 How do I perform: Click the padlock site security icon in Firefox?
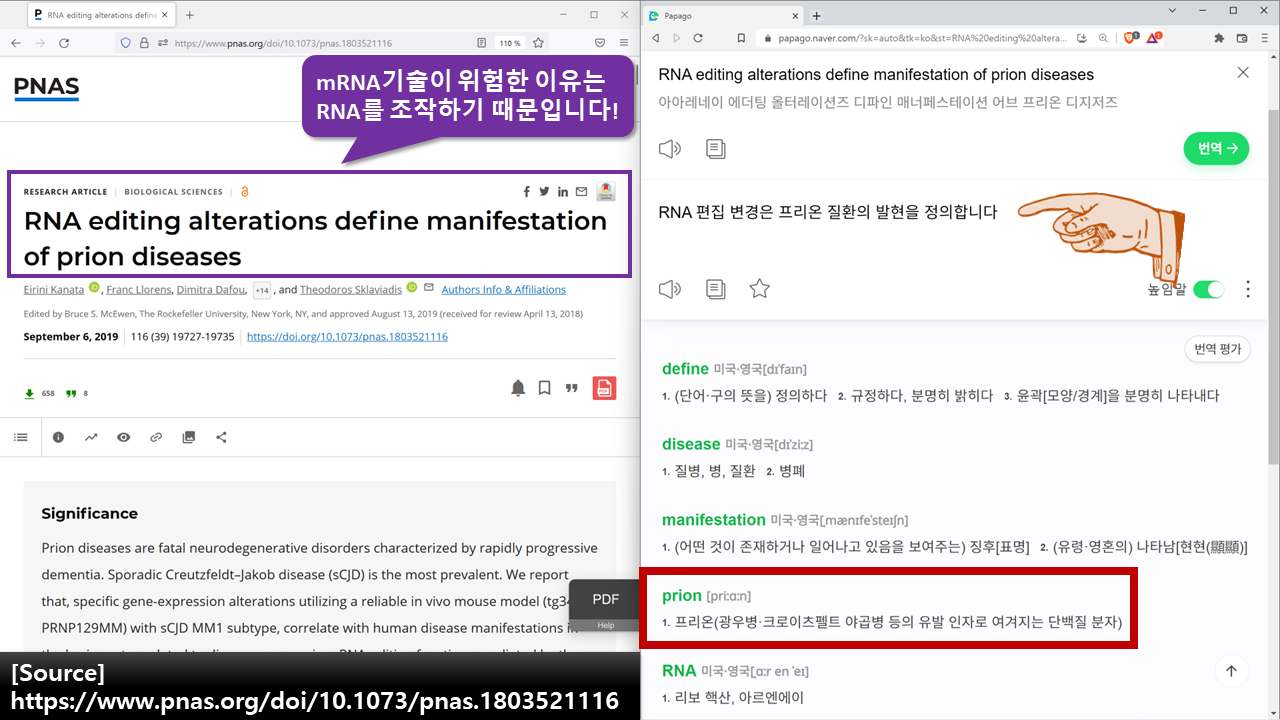pos(144,43)
